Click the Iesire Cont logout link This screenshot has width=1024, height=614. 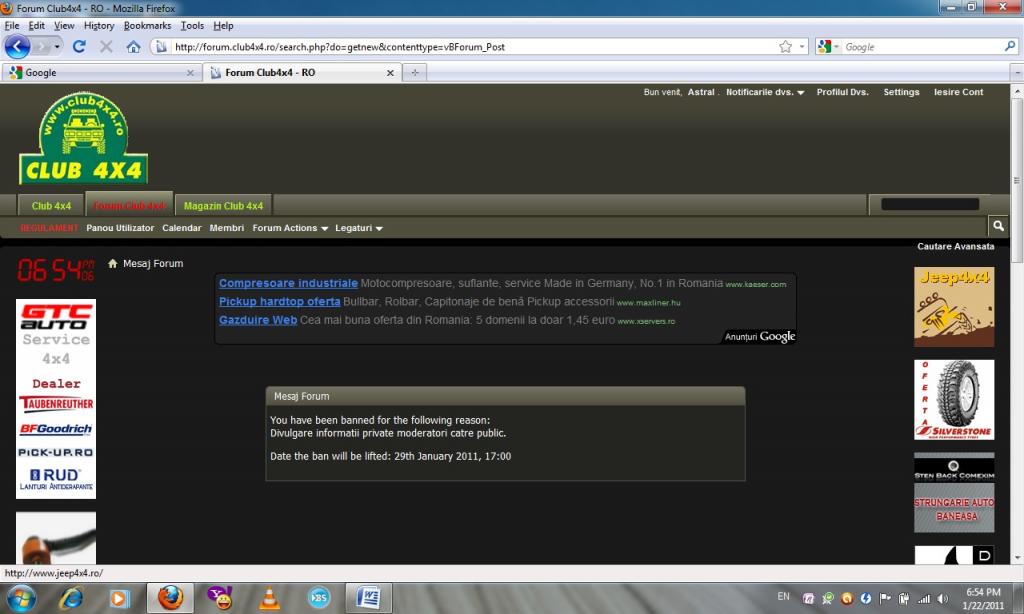[958, 92]
